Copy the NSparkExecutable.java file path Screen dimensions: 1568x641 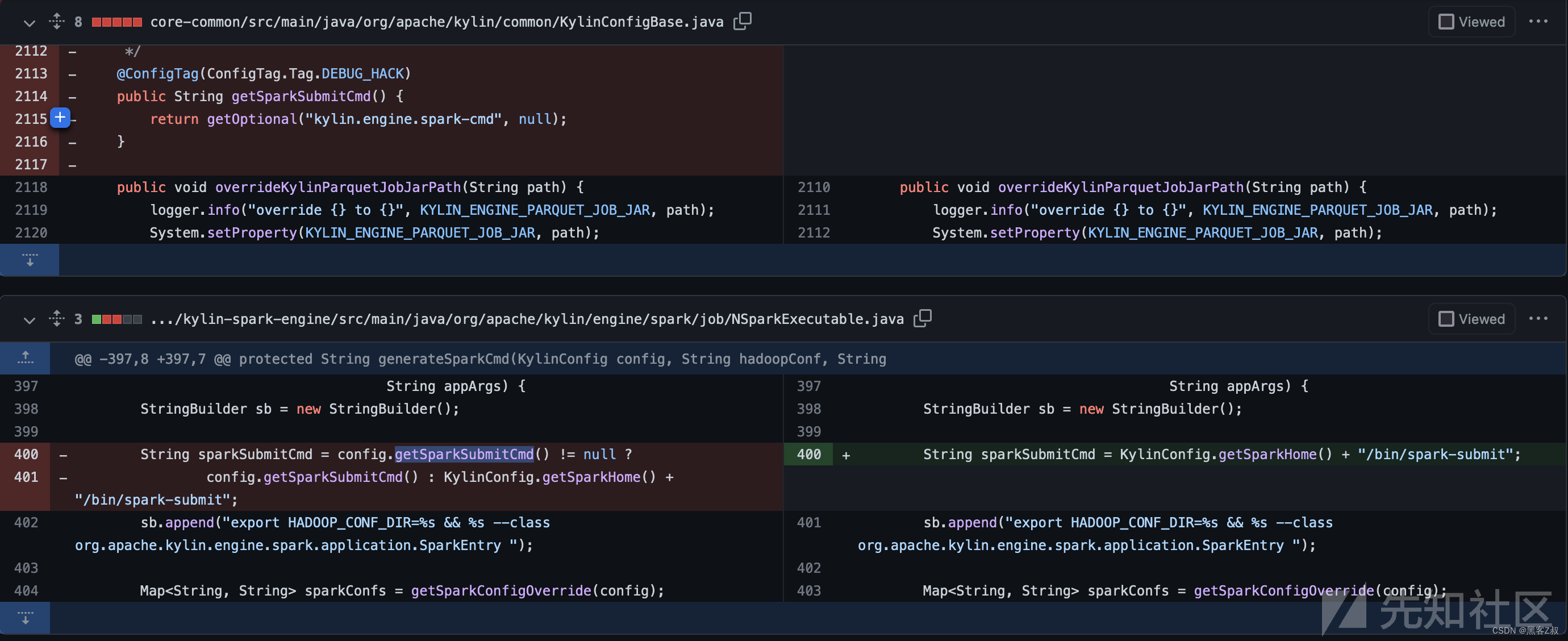[922, 318]
